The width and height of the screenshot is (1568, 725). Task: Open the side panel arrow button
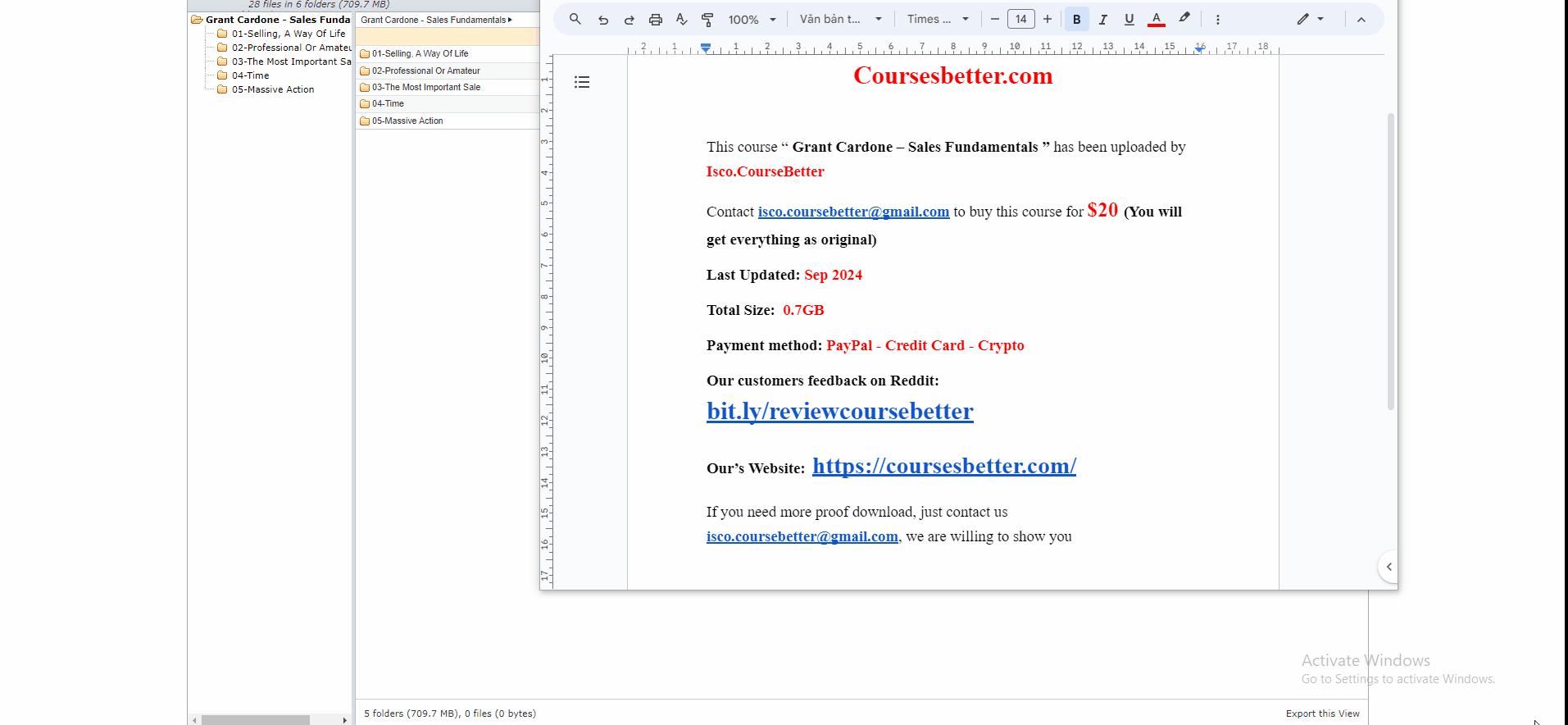tap(1388, 567)
